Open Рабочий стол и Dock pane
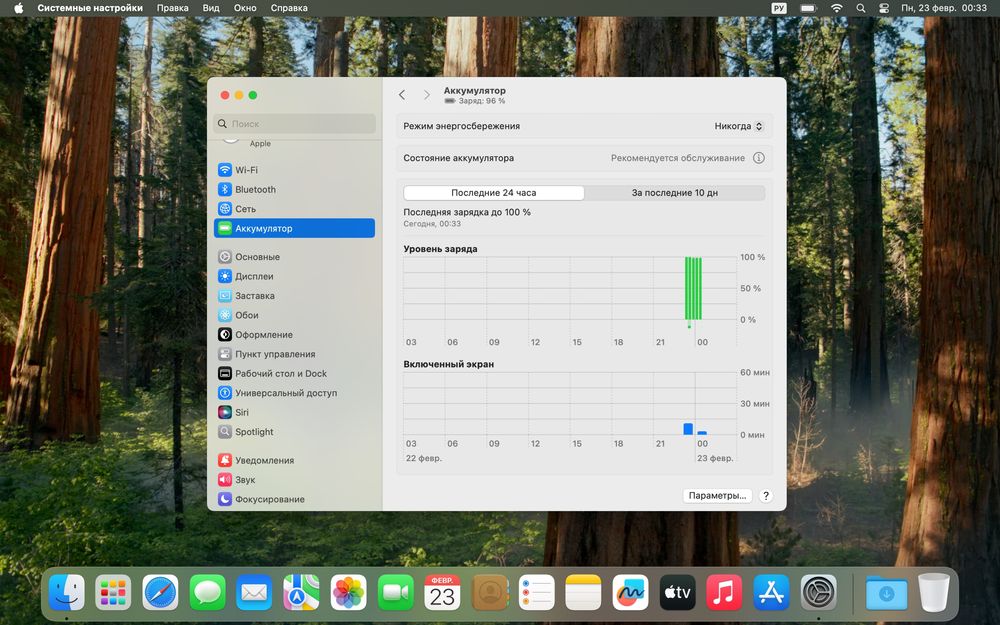Screen dimensions: 1000x625 coord(294,373)
